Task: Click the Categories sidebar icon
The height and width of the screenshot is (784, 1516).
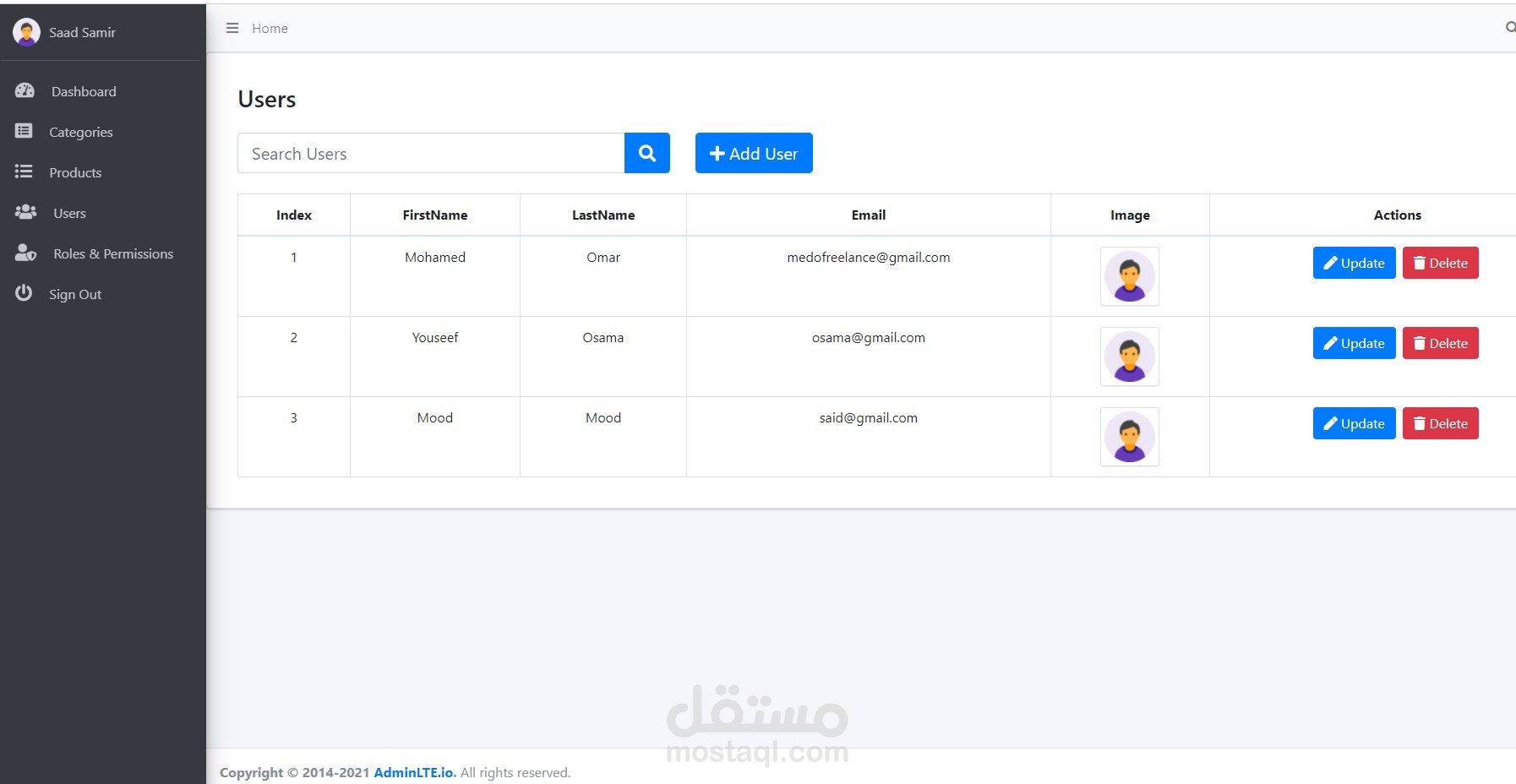Action: coord(25,131)
